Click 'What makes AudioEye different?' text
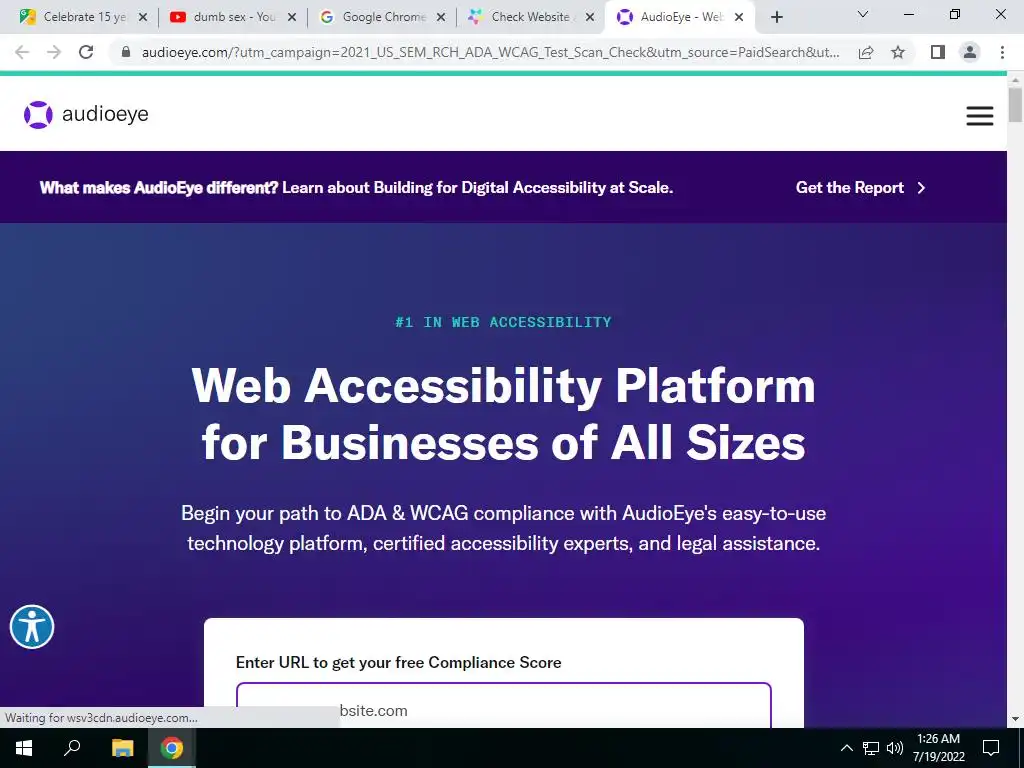The height and width of the screenshot is (768, 1024). tap(159, 187)
